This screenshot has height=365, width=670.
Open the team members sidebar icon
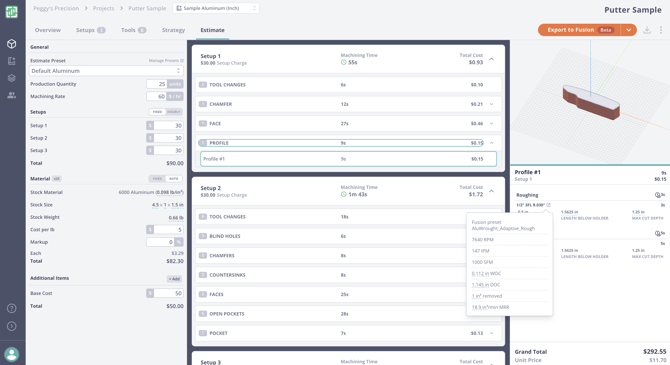[12, 95]
